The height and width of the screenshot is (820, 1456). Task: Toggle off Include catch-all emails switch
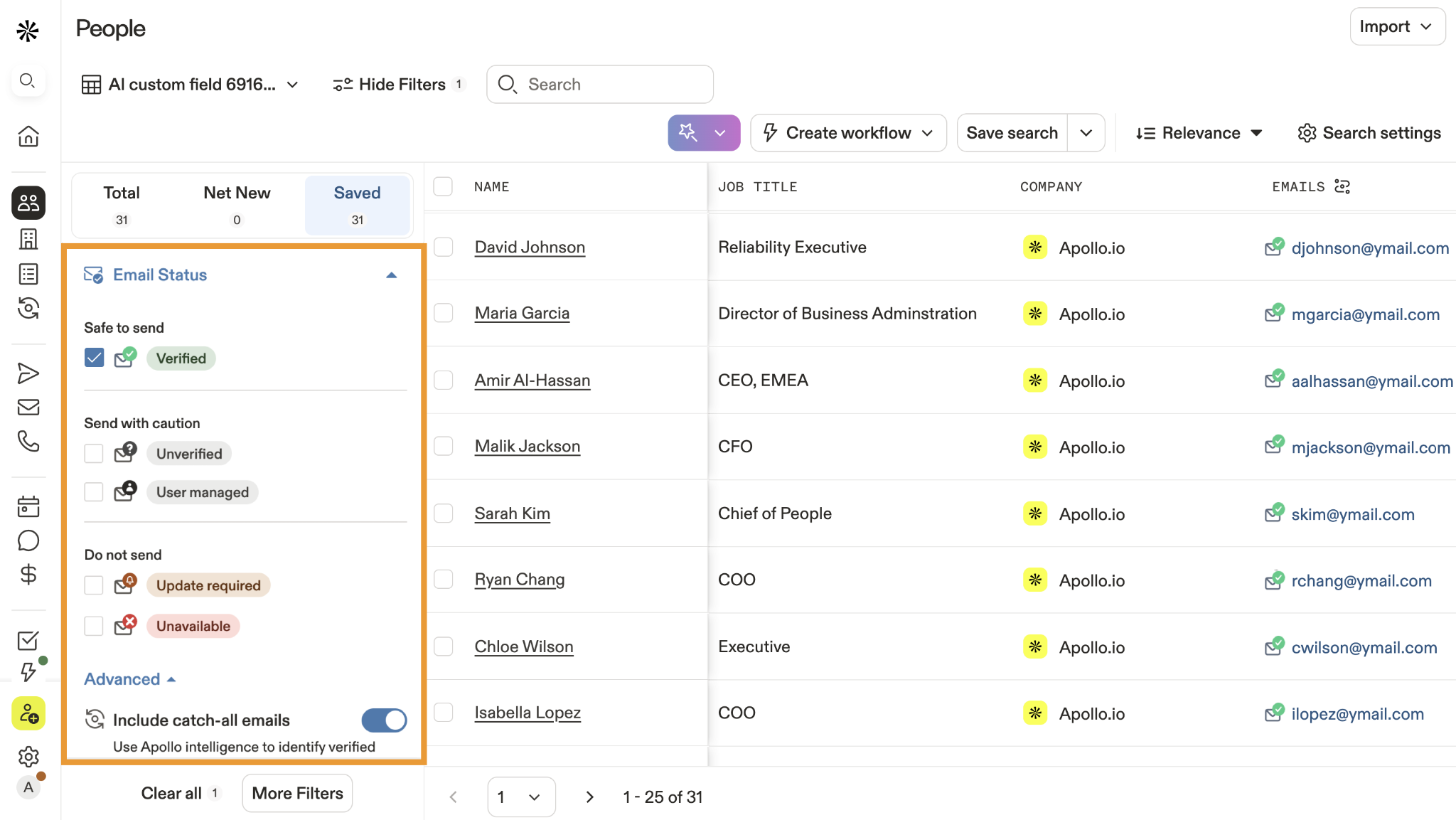coord(384,720)
